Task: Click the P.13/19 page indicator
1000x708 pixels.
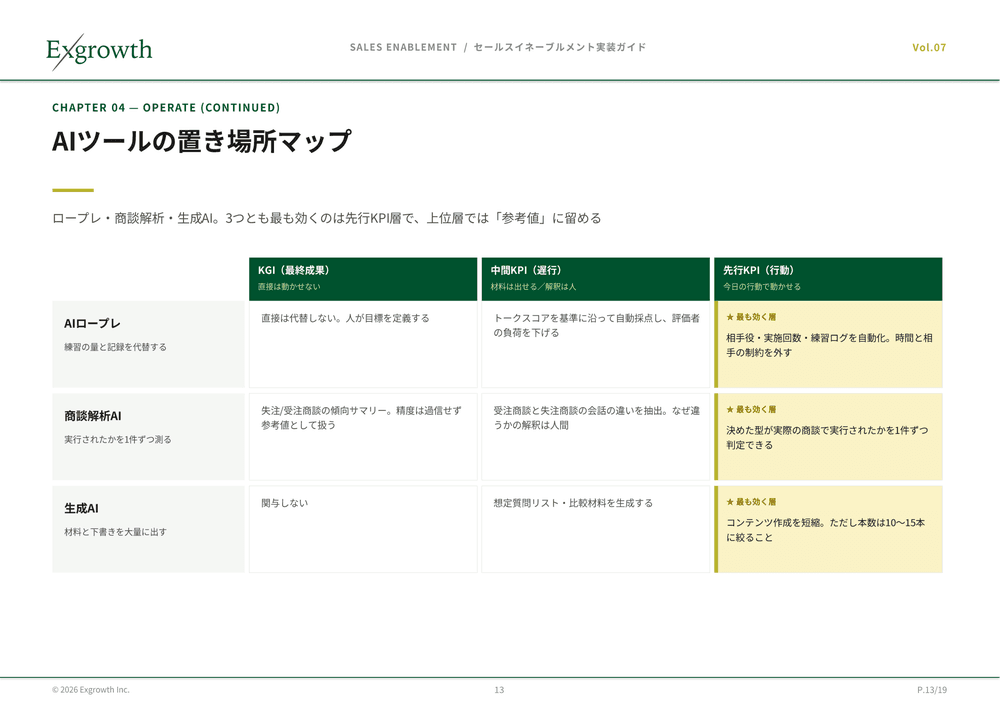Action: point(932,690)
